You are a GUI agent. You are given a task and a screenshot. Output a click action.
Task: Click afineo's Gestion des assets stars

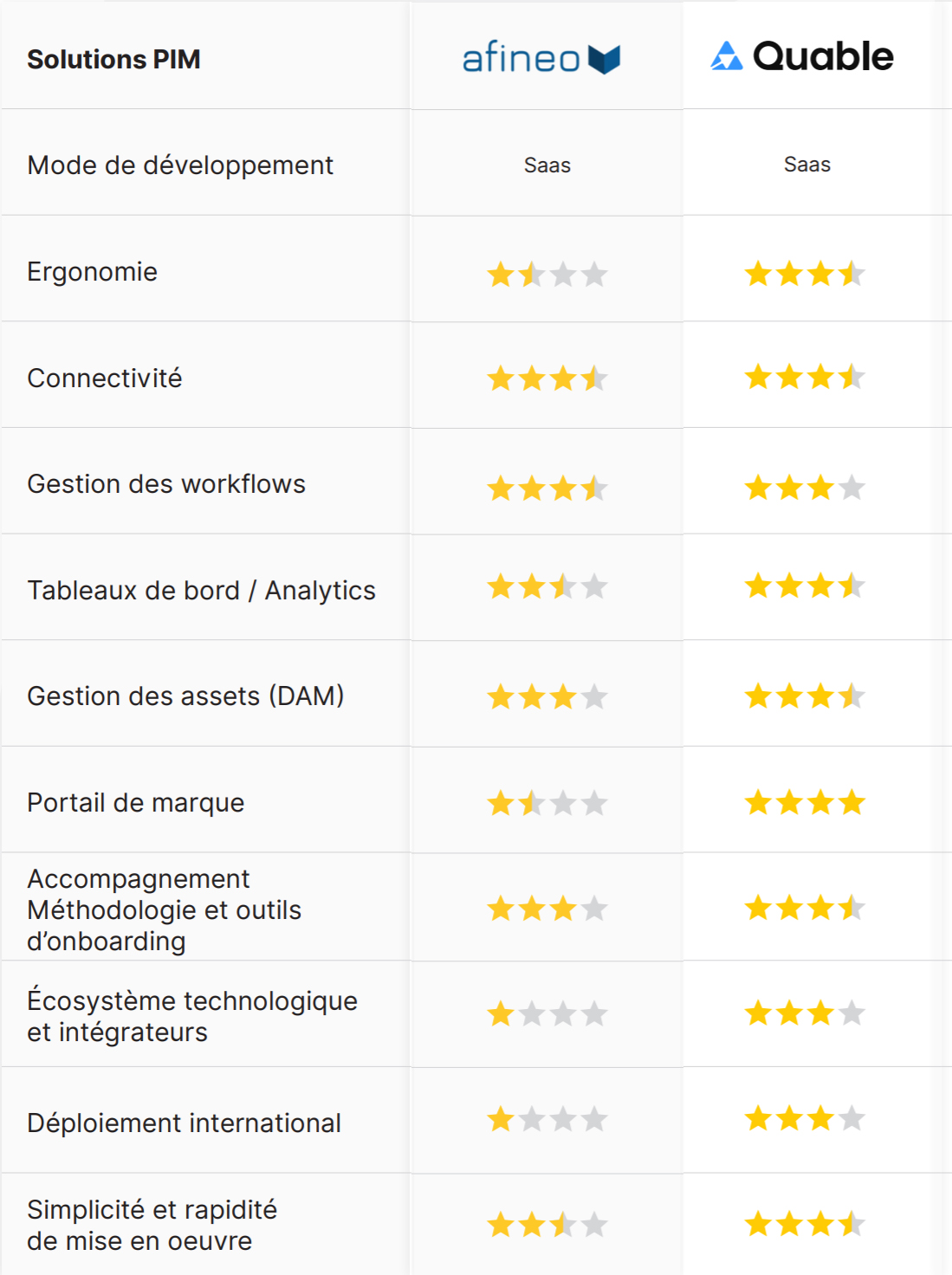(547, 696)
